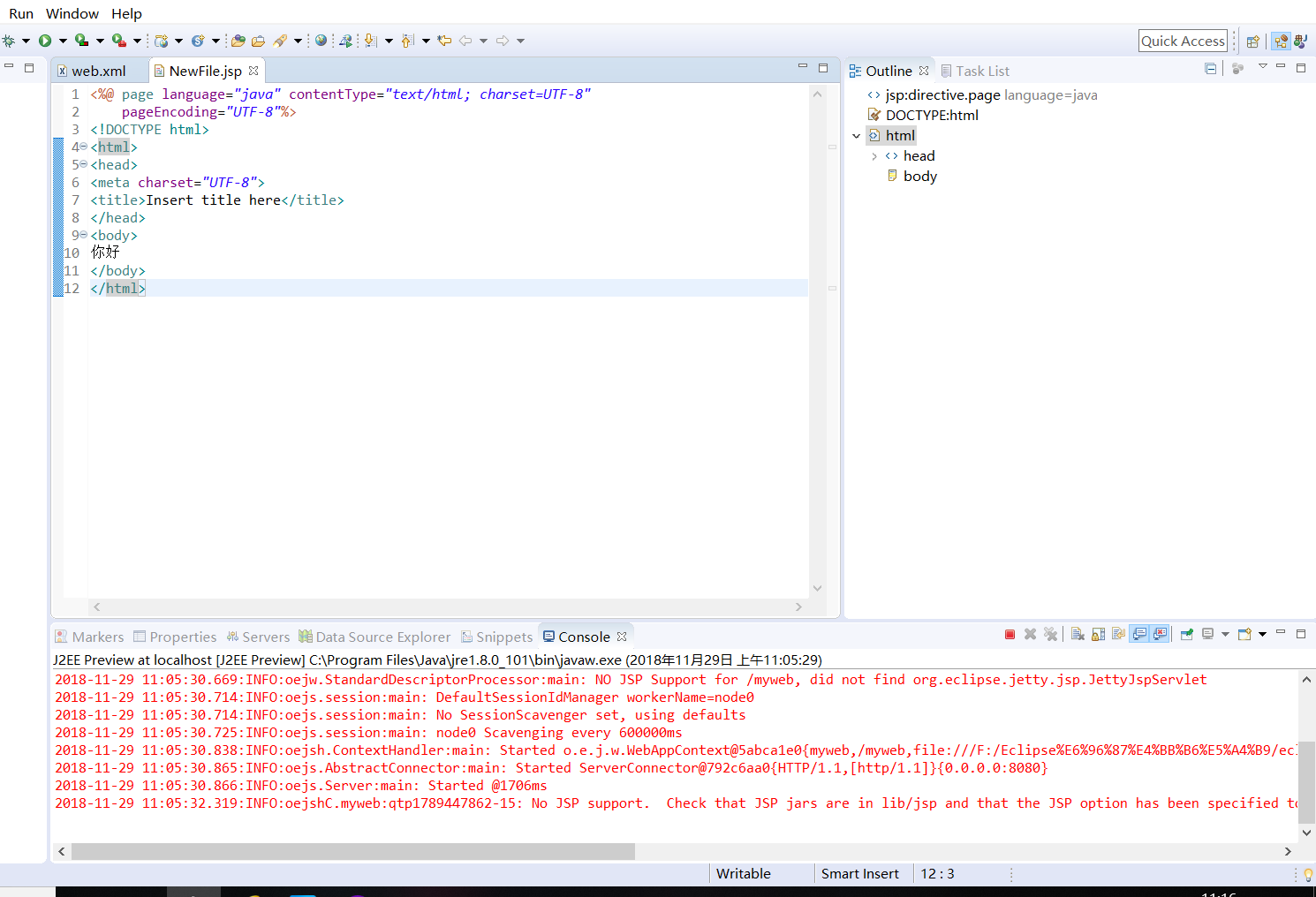The height and width of the screenshot is (897, 1316).
Task: Select DOCTYPE:html in Outline
Action: 923,115
